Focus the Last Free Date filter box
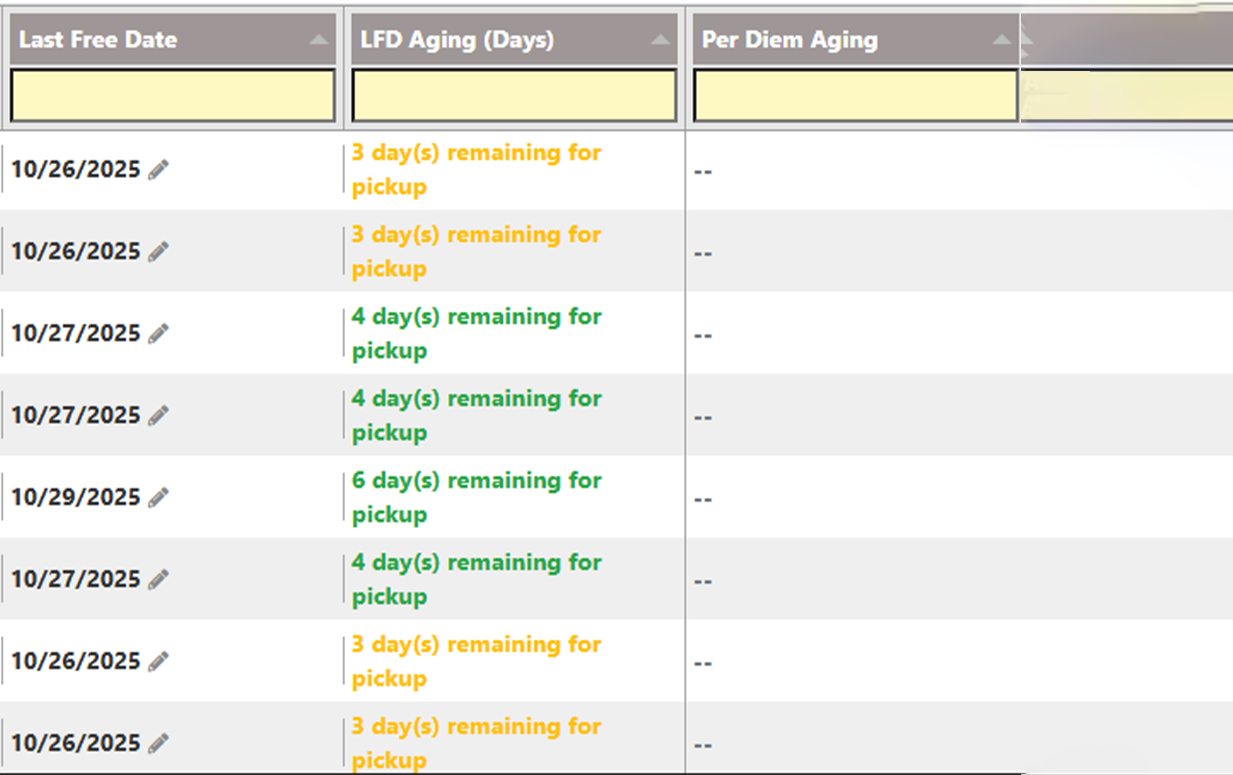 coord(172,96)
